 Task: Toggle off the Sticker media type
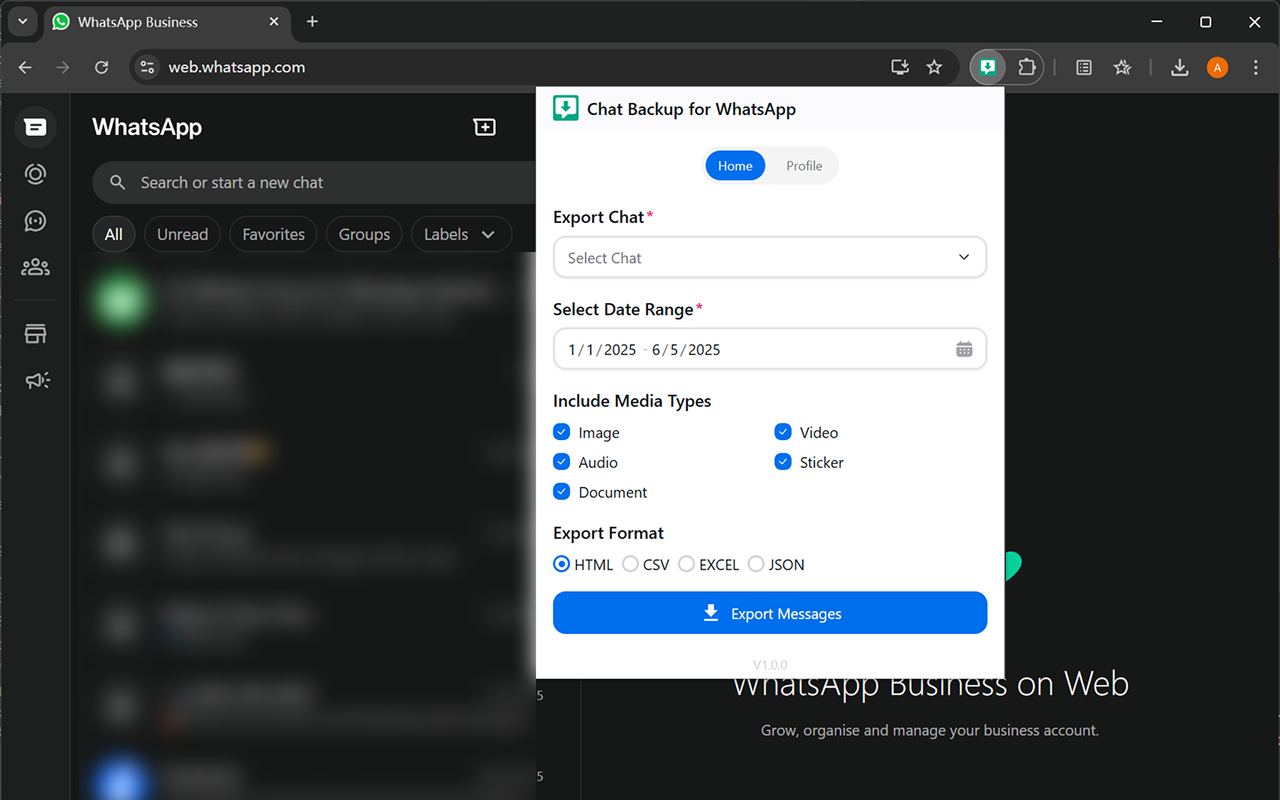pos(783,462)
